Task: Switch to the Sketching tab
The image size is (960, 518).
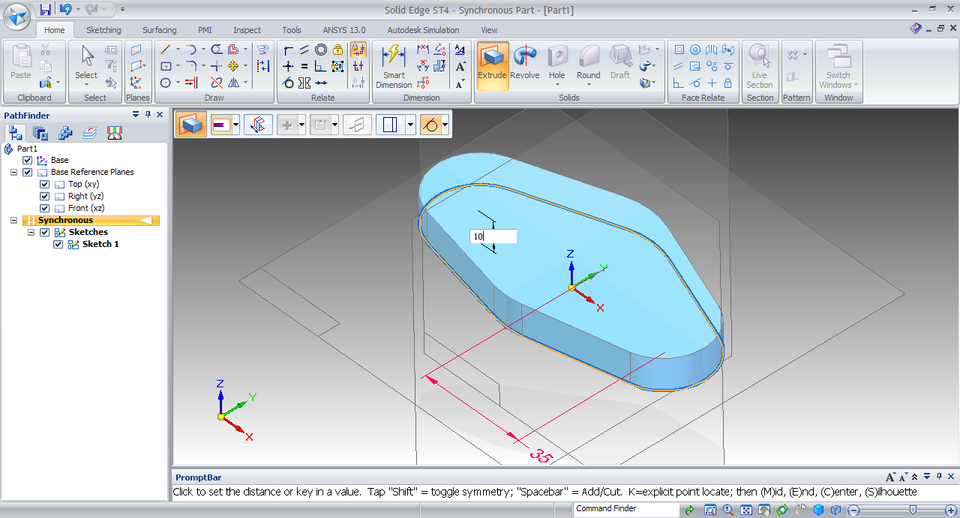Action: click(103, 30)
